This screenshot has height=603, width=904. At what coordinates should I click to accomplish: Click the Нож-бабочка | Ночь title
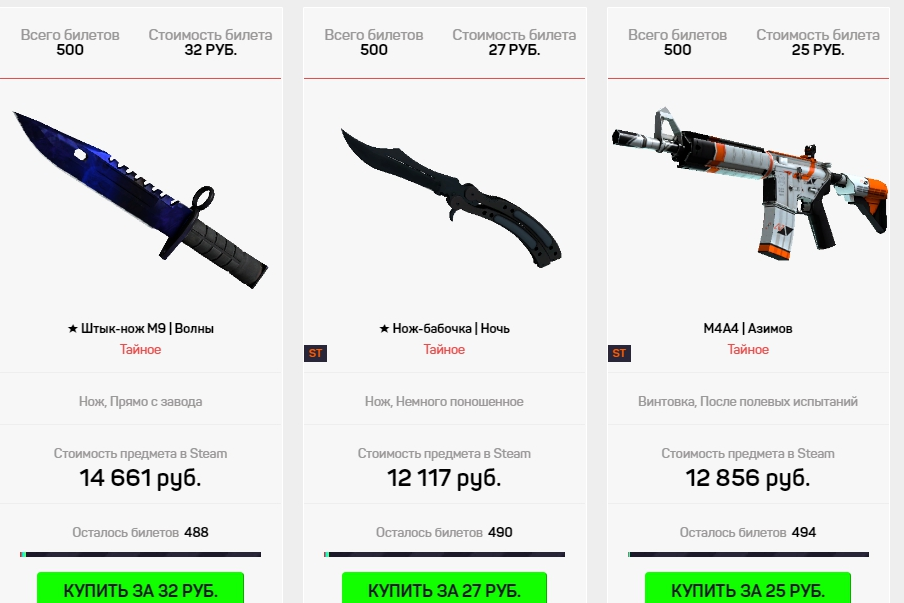(x=445, y=329)
